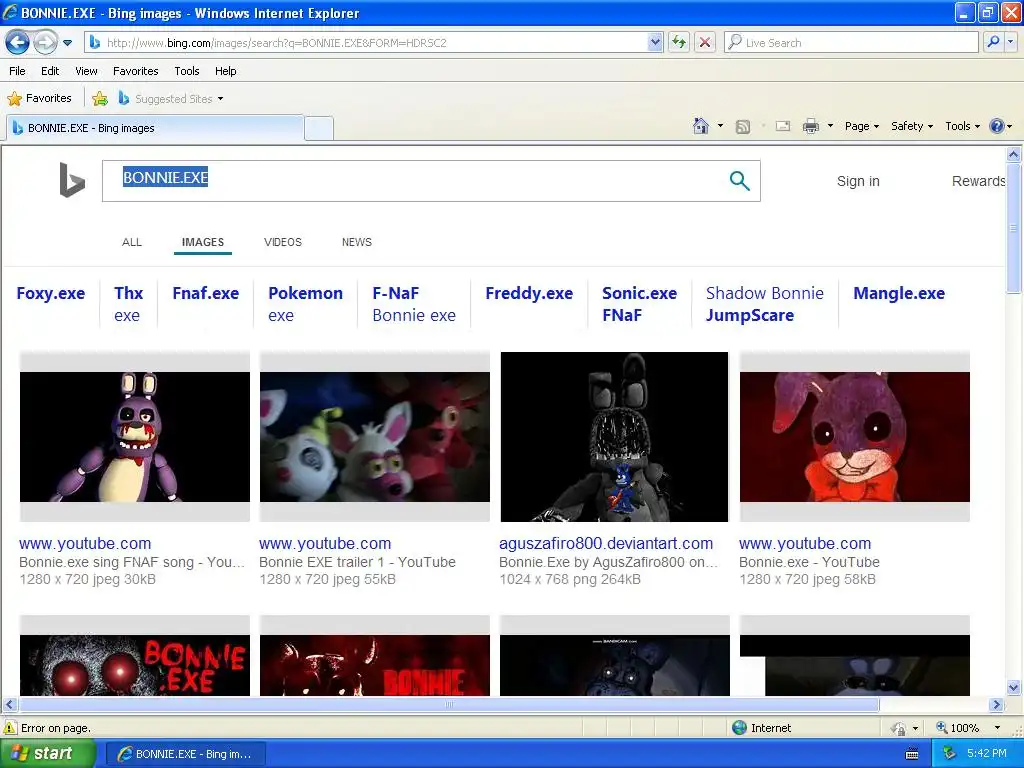Click the Thx exe related search
1024x768 pixels.
[128, 304]
